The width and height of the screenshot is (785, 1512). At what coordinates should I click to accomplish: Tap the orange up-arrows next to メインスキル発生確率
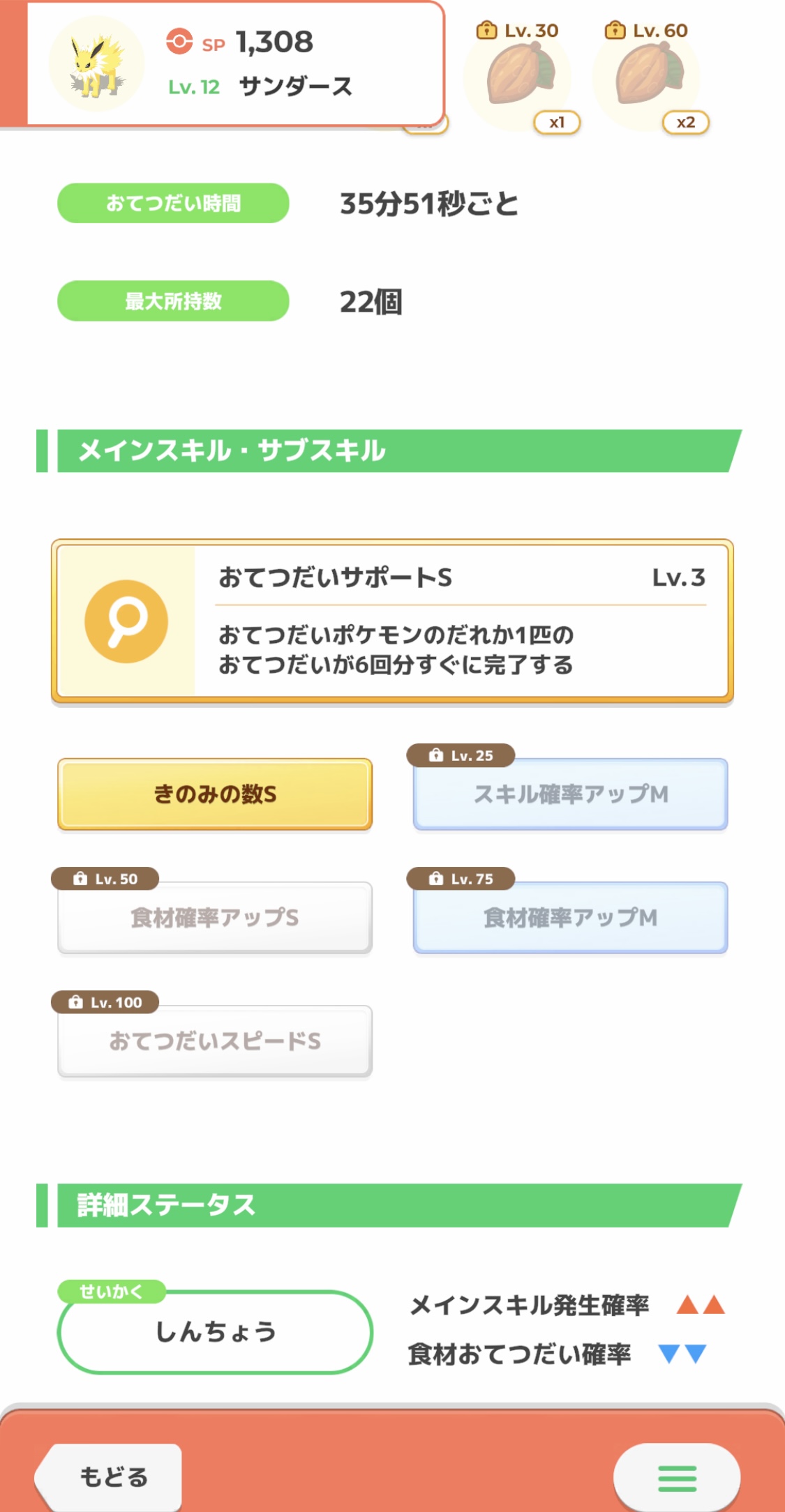click(x=701, y=1304)
